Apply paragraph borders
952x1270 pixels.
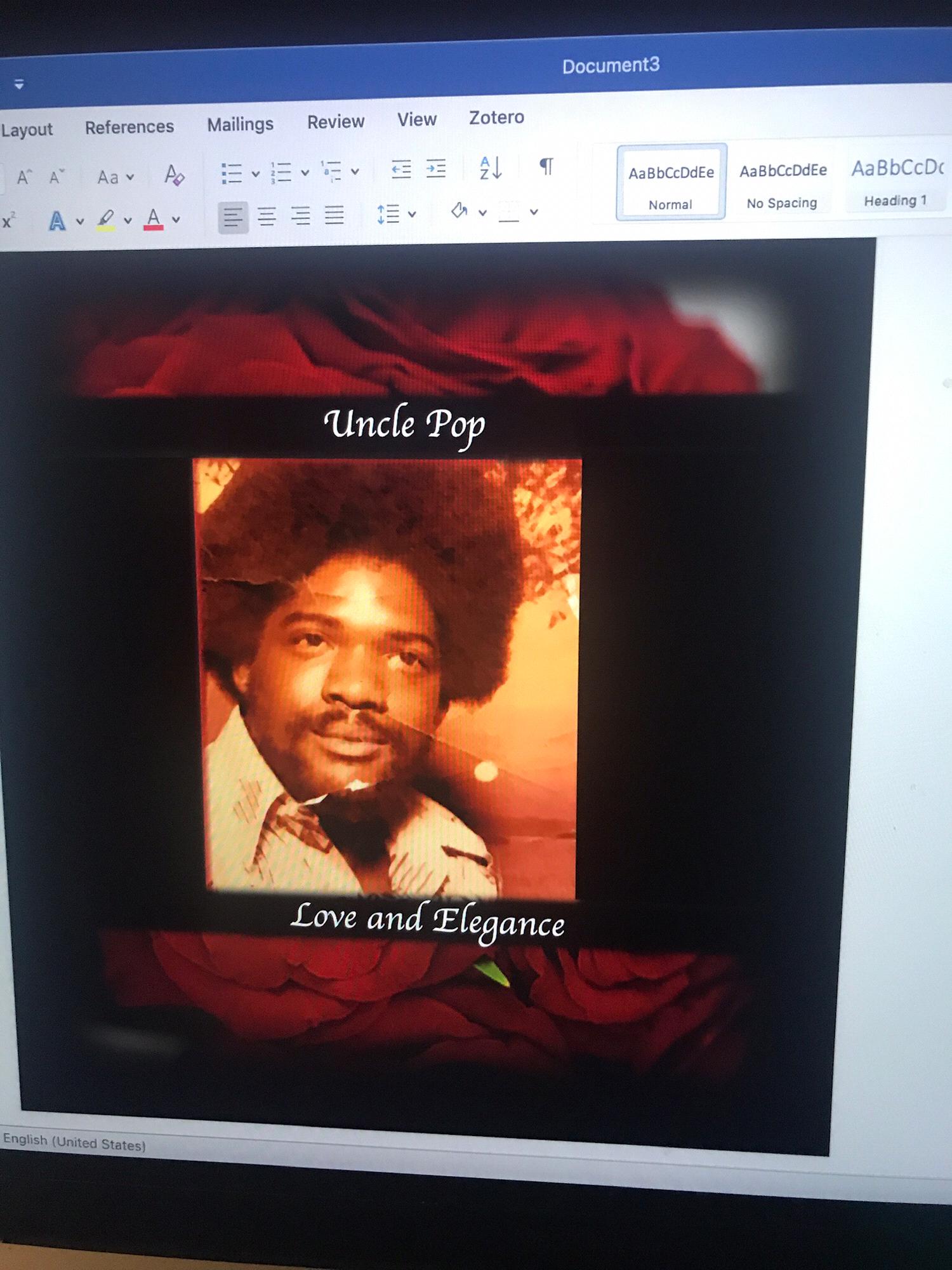pyautogui.click(x=509, y=211)
